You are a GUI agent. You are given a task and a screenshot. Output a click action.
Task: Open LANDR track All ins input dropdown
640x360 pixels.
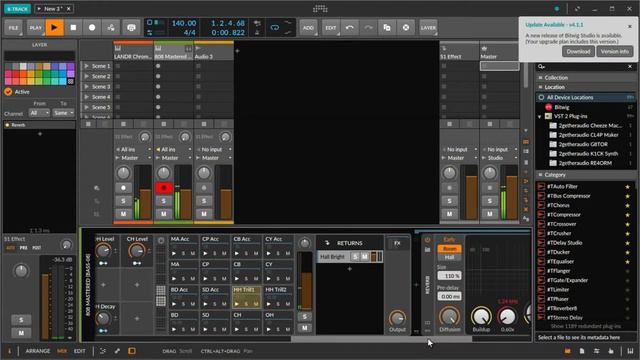[x=133, y=149]
